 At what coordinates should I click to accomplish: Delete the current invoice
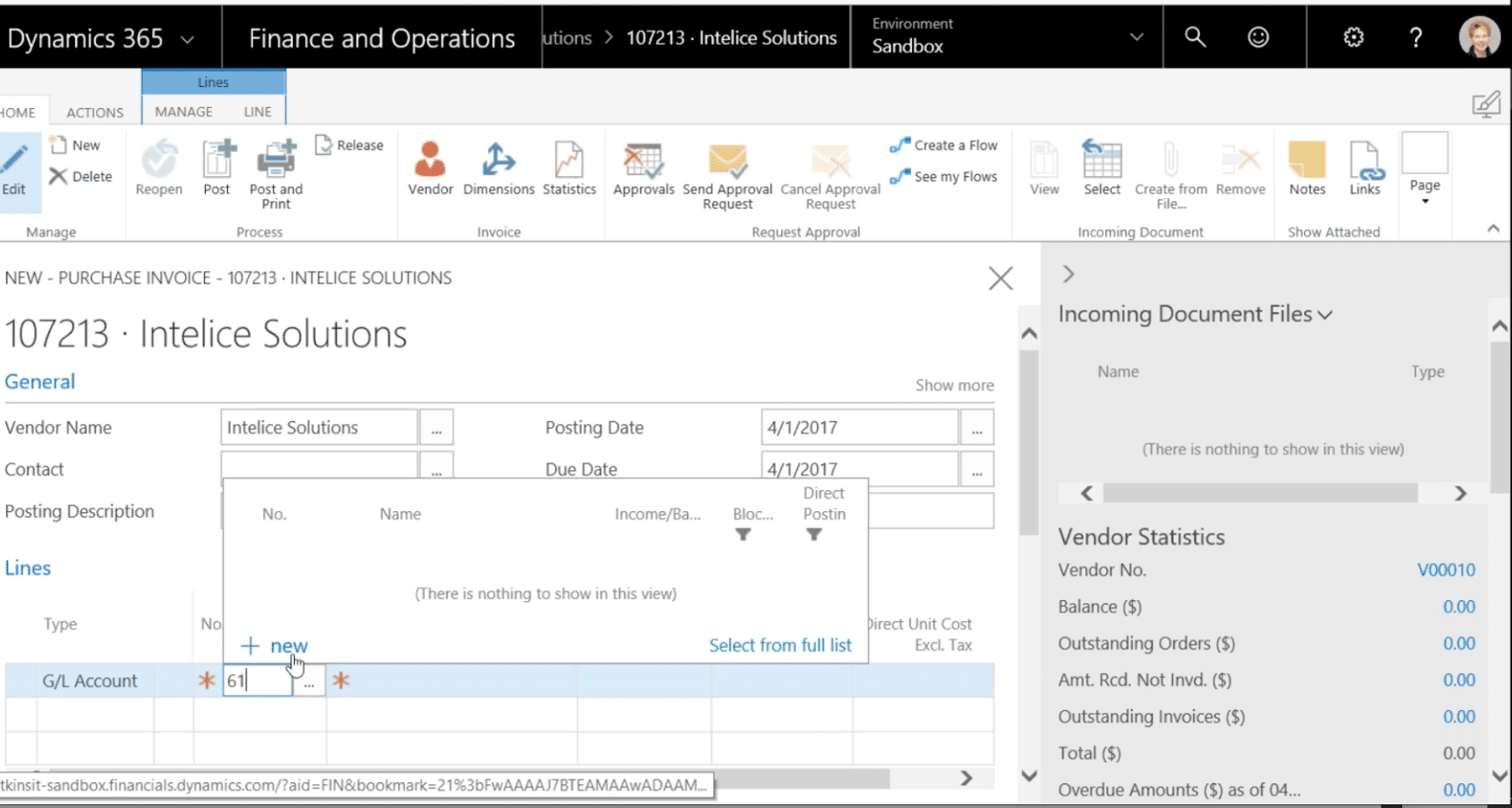[x=81, y=176]
